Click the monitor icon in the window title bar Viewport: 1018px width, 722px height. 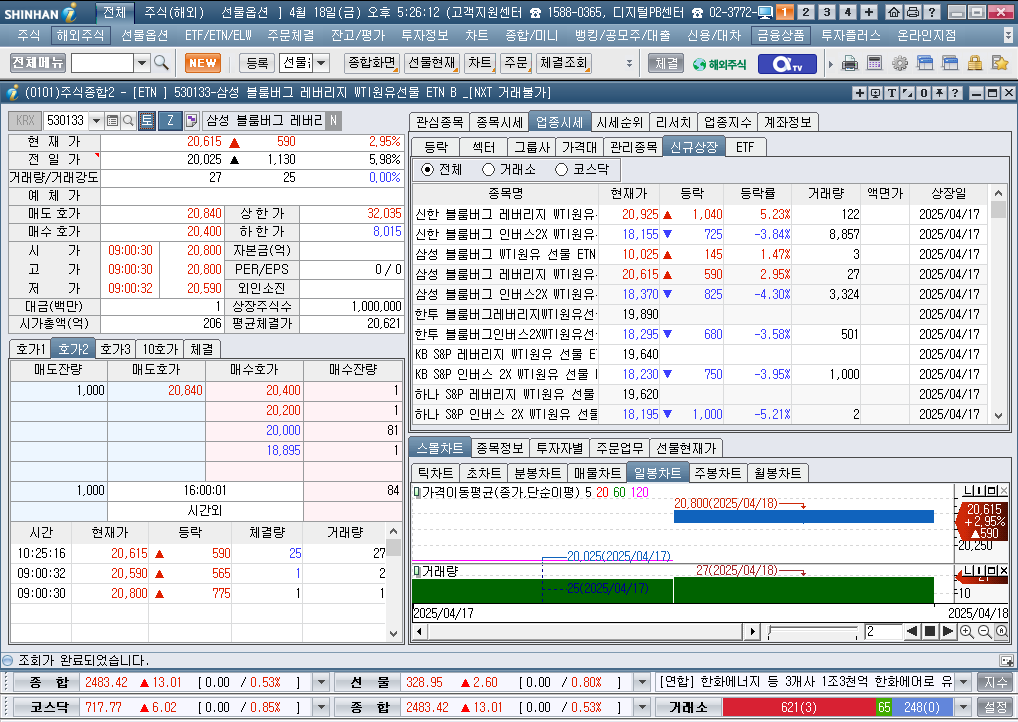point(875,93)
